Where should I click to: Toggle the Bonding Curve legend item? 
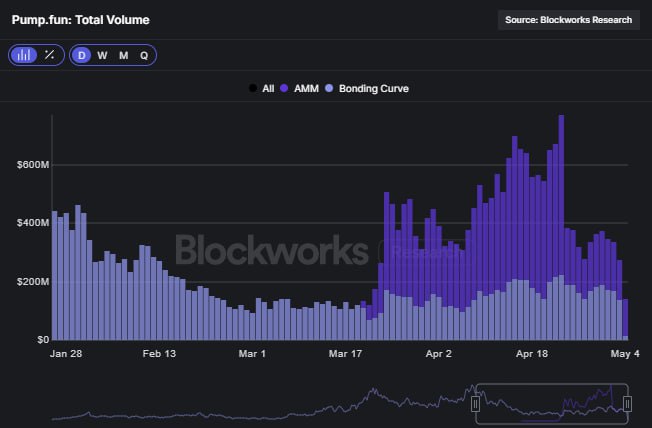point(367,88)
